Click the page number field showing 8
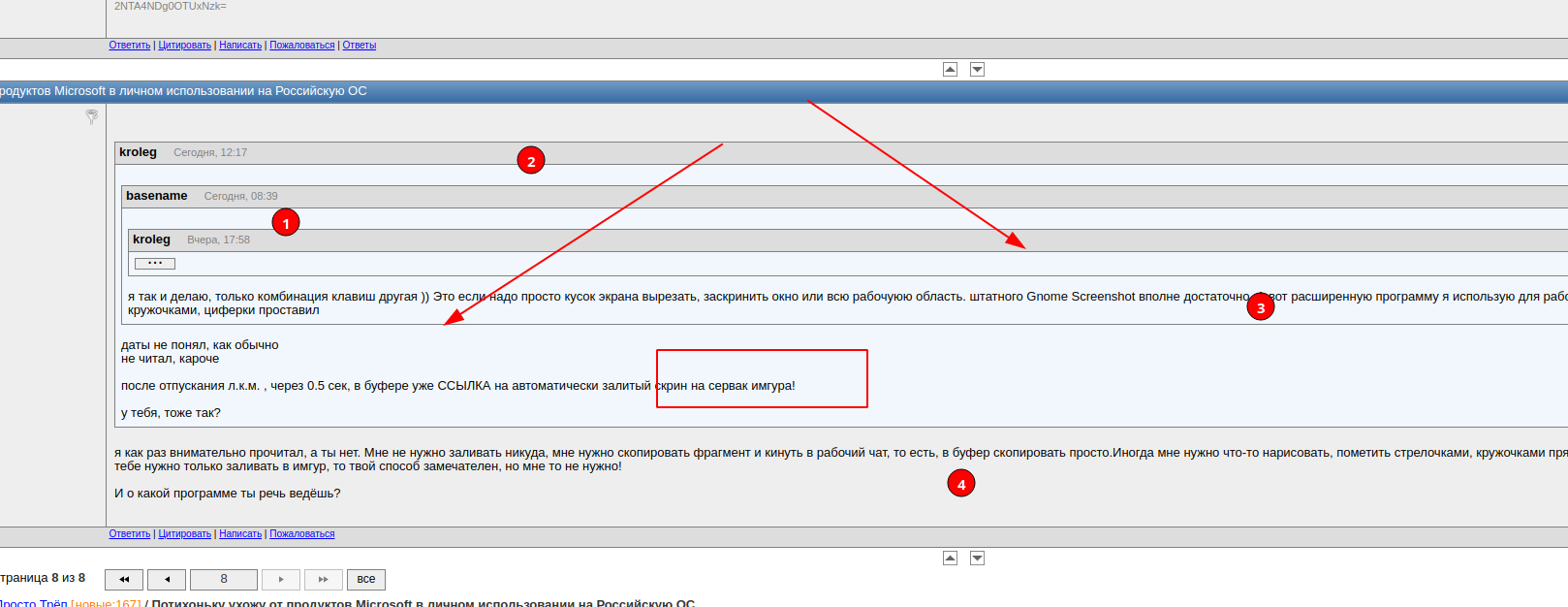This screenshot has height=607, width=1568. pos(224,580)
